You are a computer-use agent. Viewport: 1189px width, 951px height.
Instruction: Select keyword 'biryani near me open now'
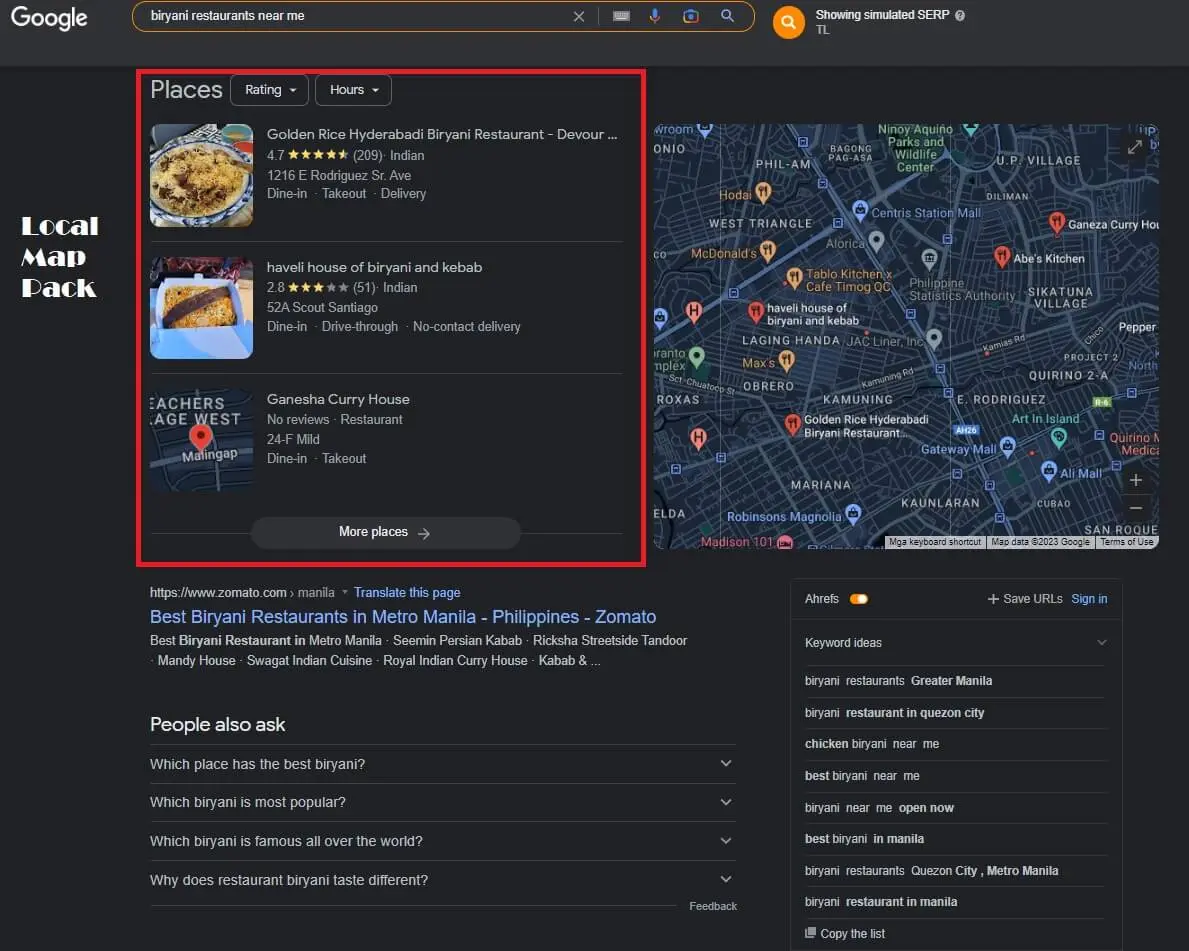(879, 808)
